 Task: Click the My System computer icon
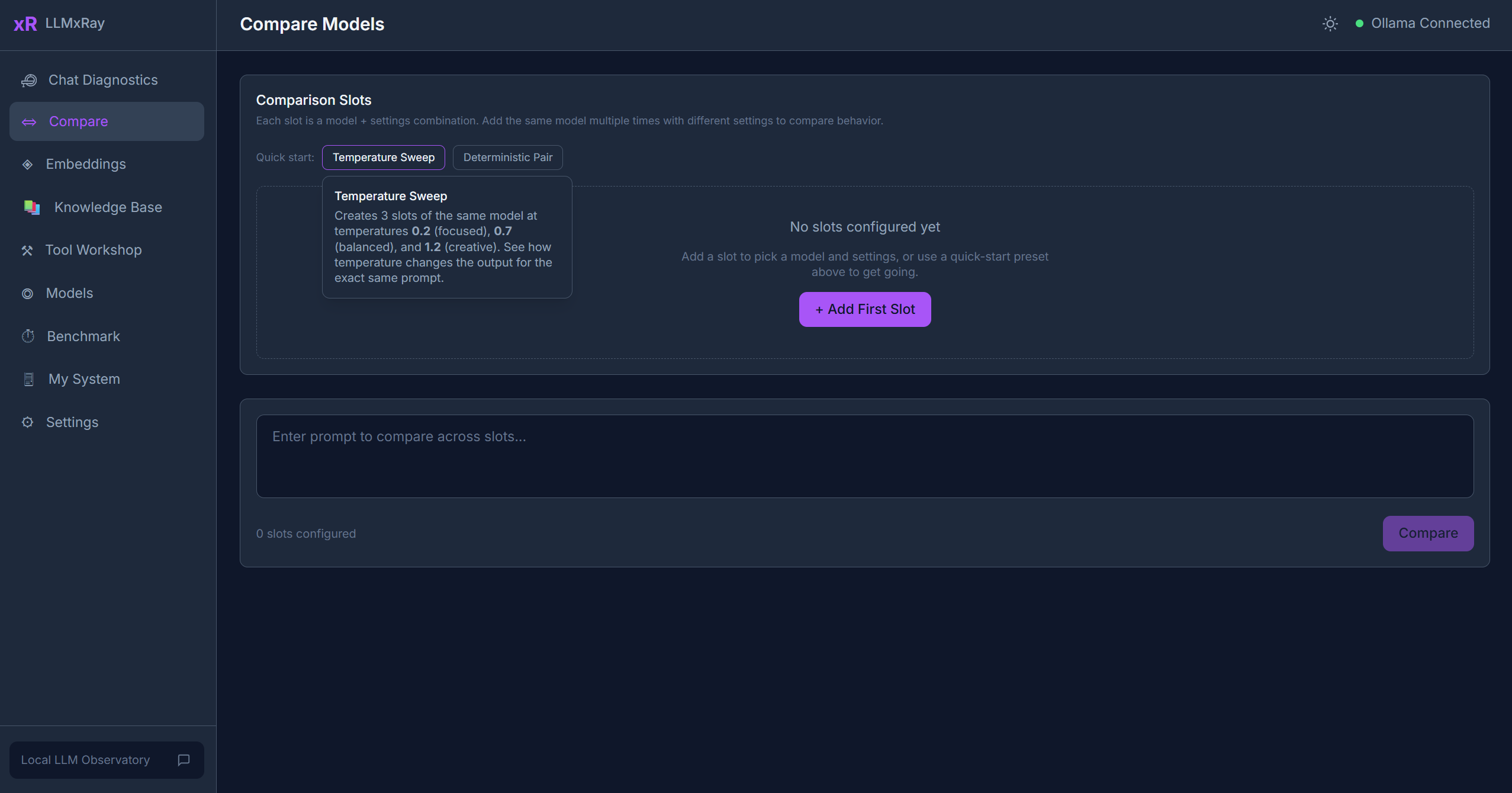click(28, 380)
